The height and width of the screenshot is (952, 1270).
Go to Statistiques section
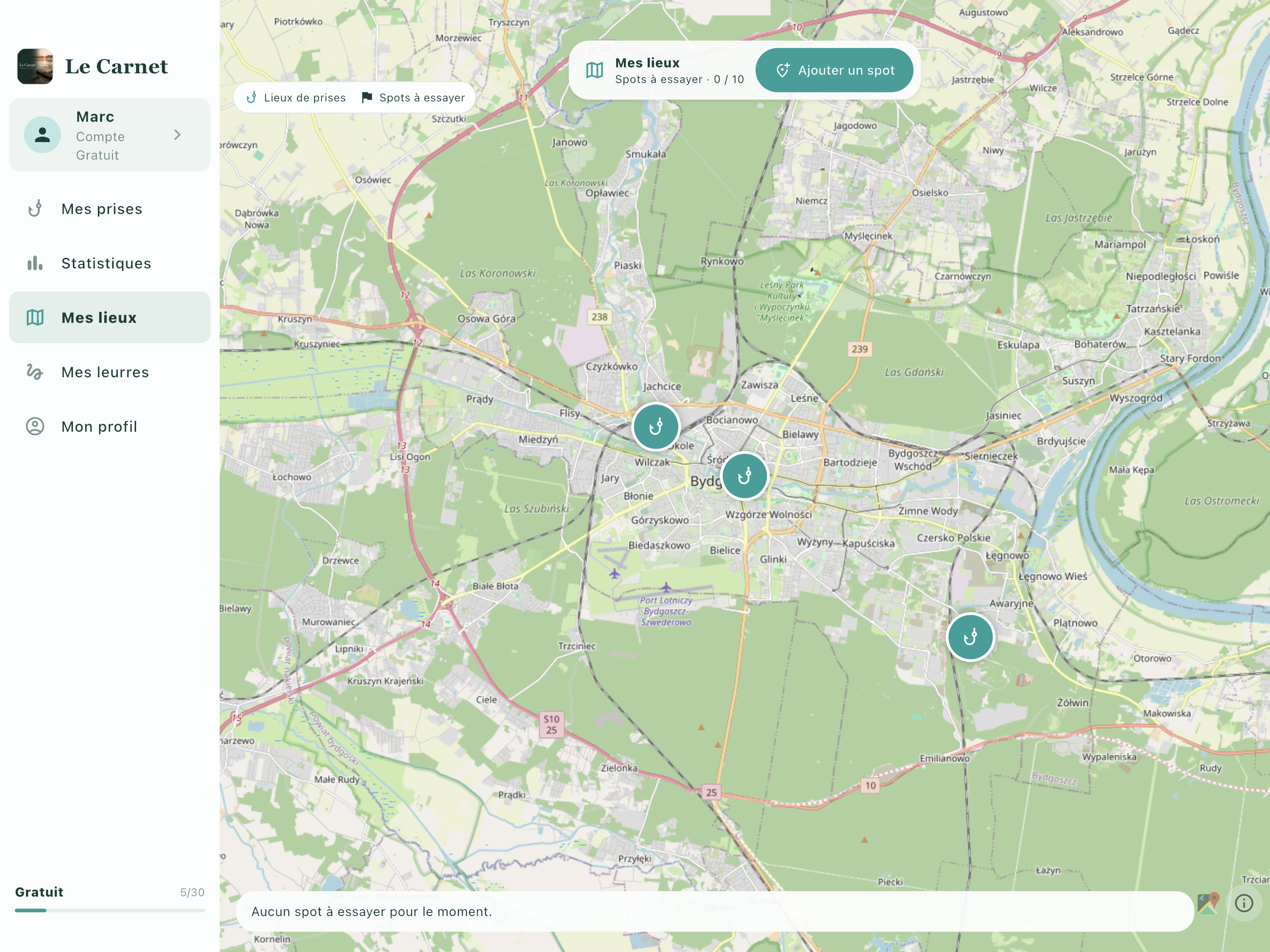[x=110, y=263]
